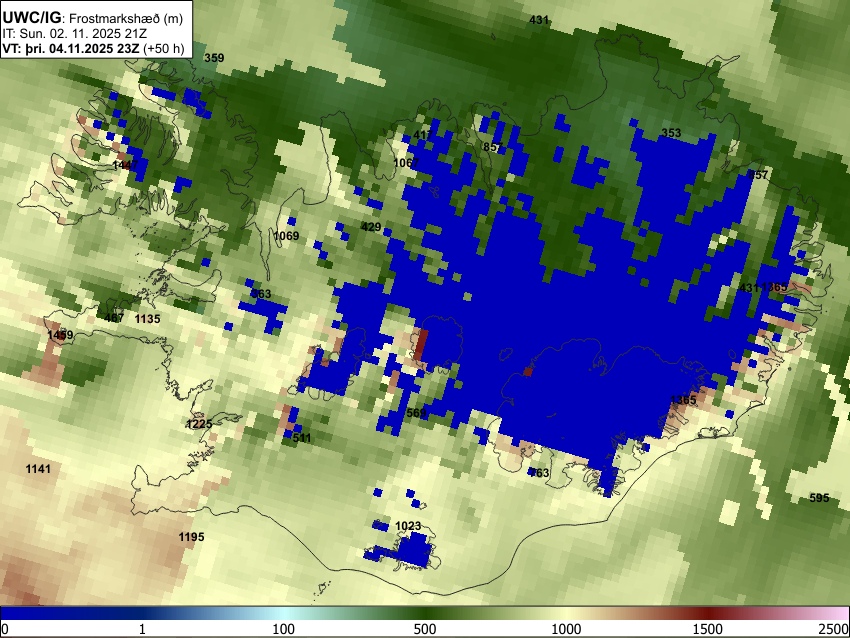
Task: Click the 1023 map value label
Action: [x=408, y=526]
